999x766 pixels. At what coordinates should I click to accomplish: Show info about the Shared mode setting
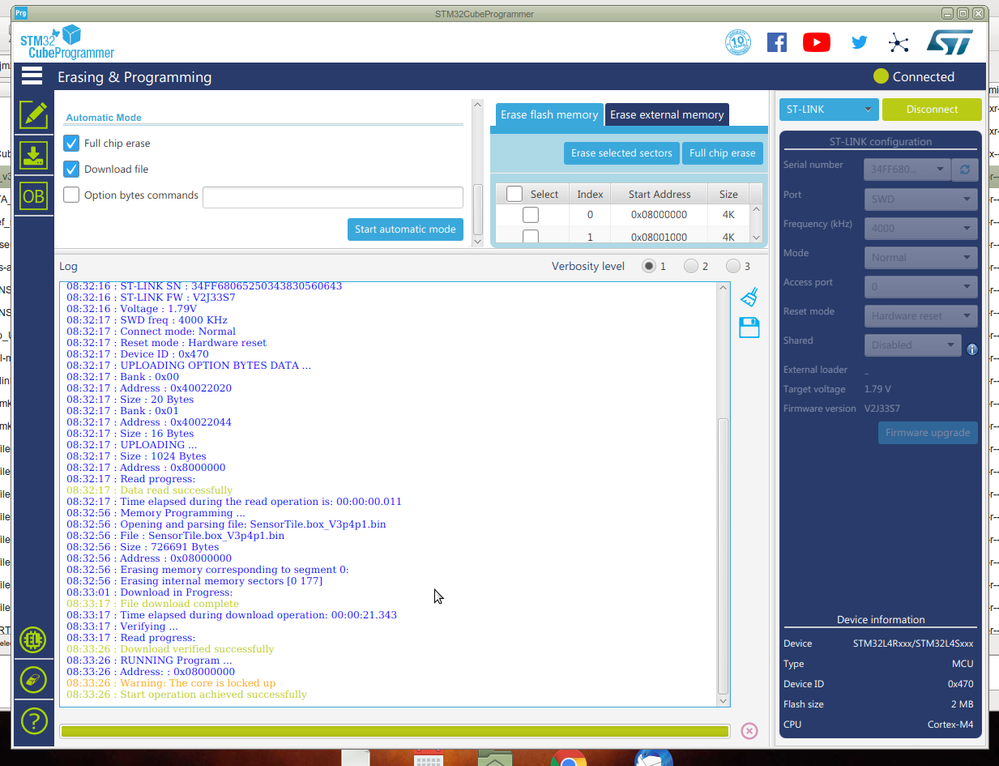[972, 349]
